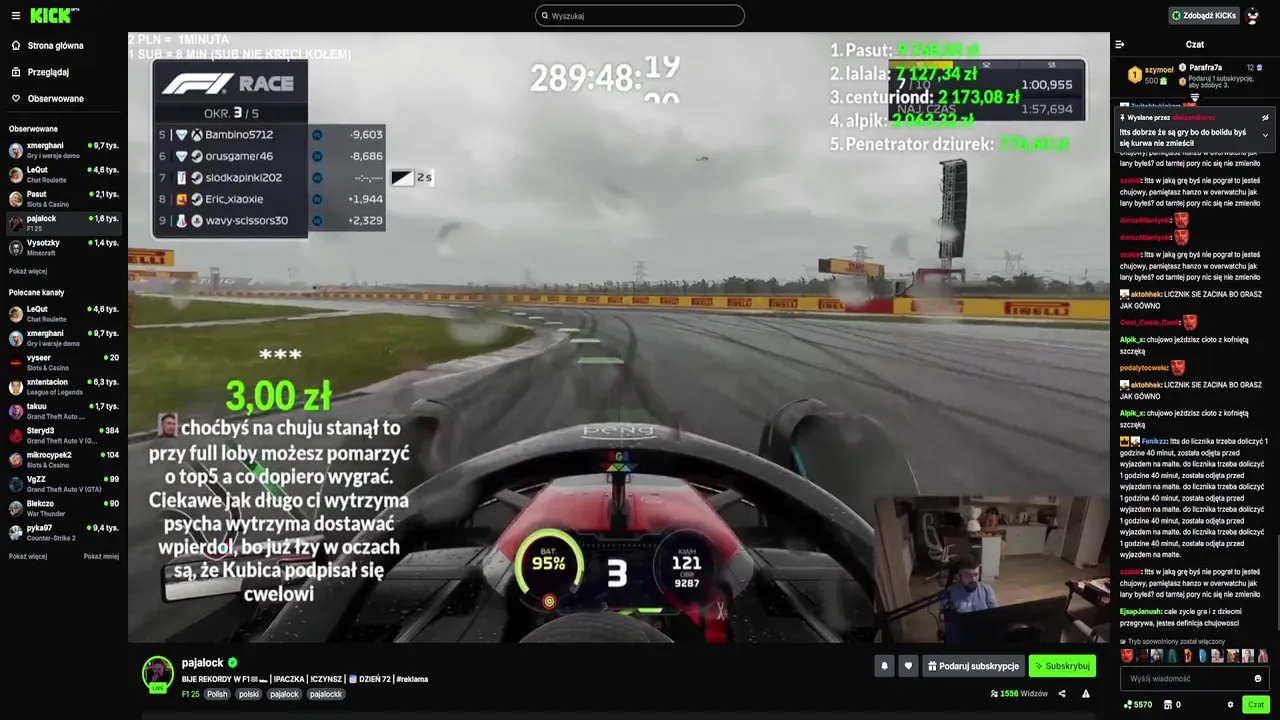Image resolution: width=1280 pixels, height=720 pixels.
Task: Open the hamburger menu next to the Kick logo
Action: pyautogui.click(x=15, y=16)
